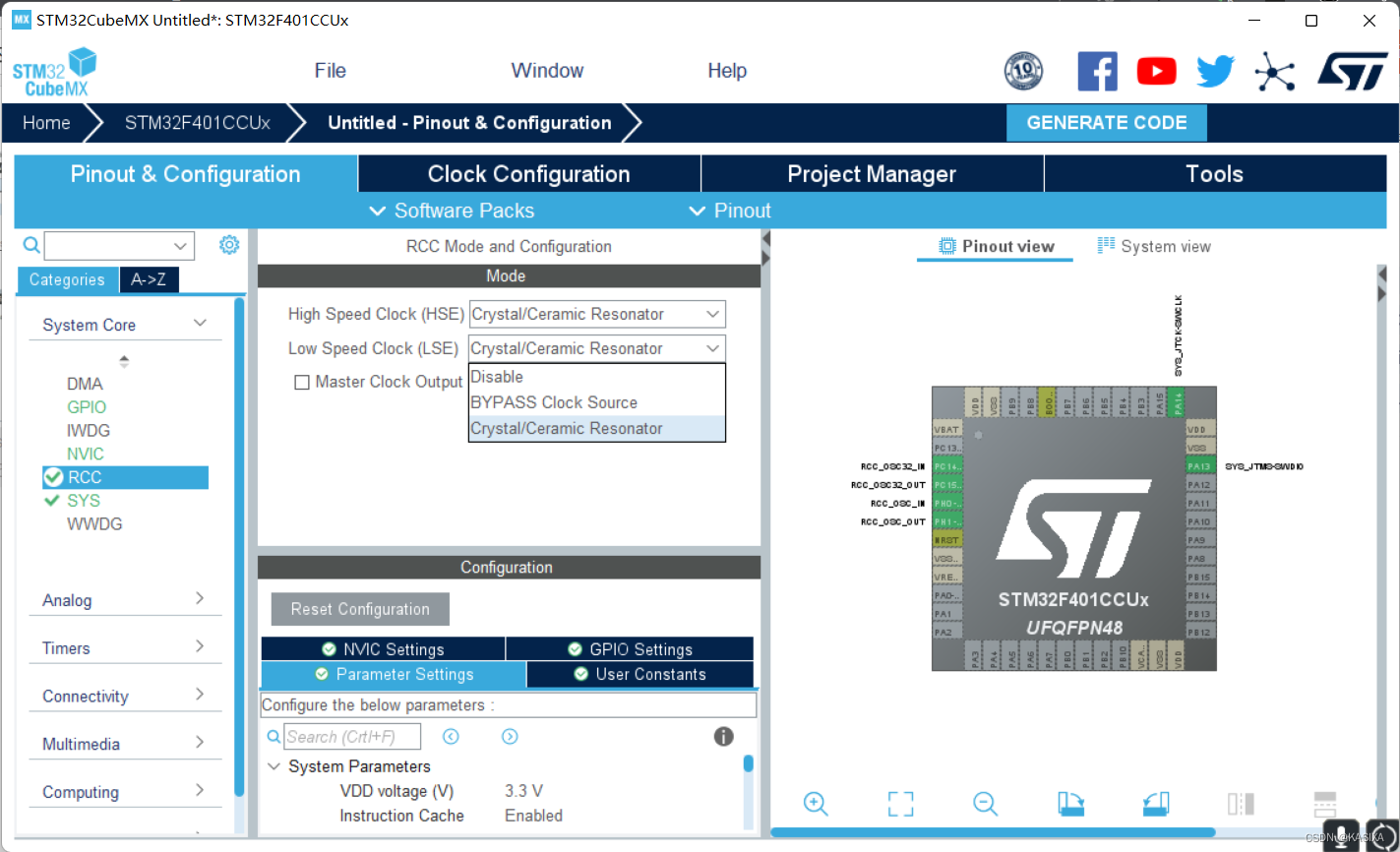Click GENERATE CODE button
Image resolution: width=1400 pixels, height=852 pixels.
click(1107, 123)
